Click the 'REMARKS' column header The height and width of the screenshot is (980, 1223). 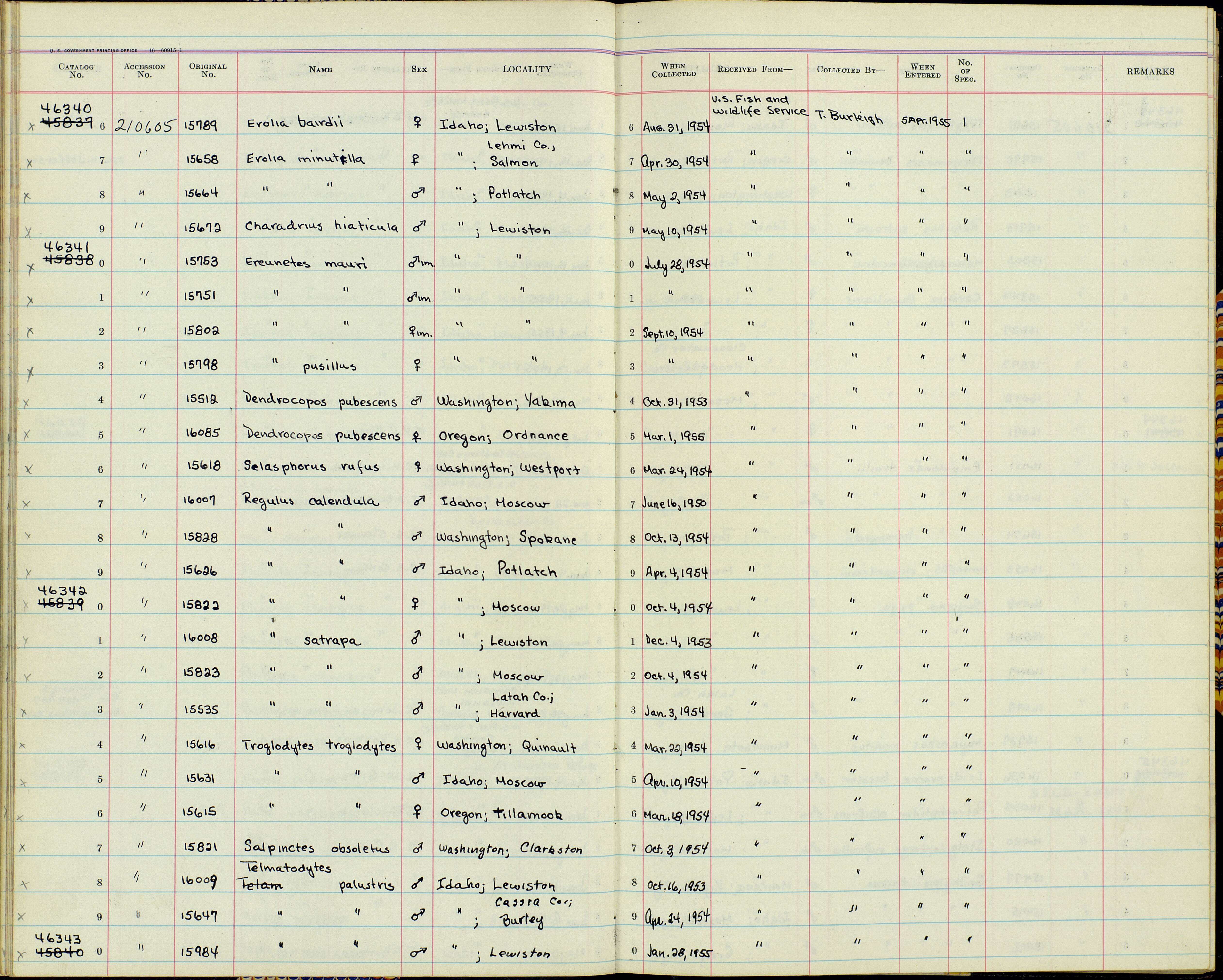(x=1150, y=72)
